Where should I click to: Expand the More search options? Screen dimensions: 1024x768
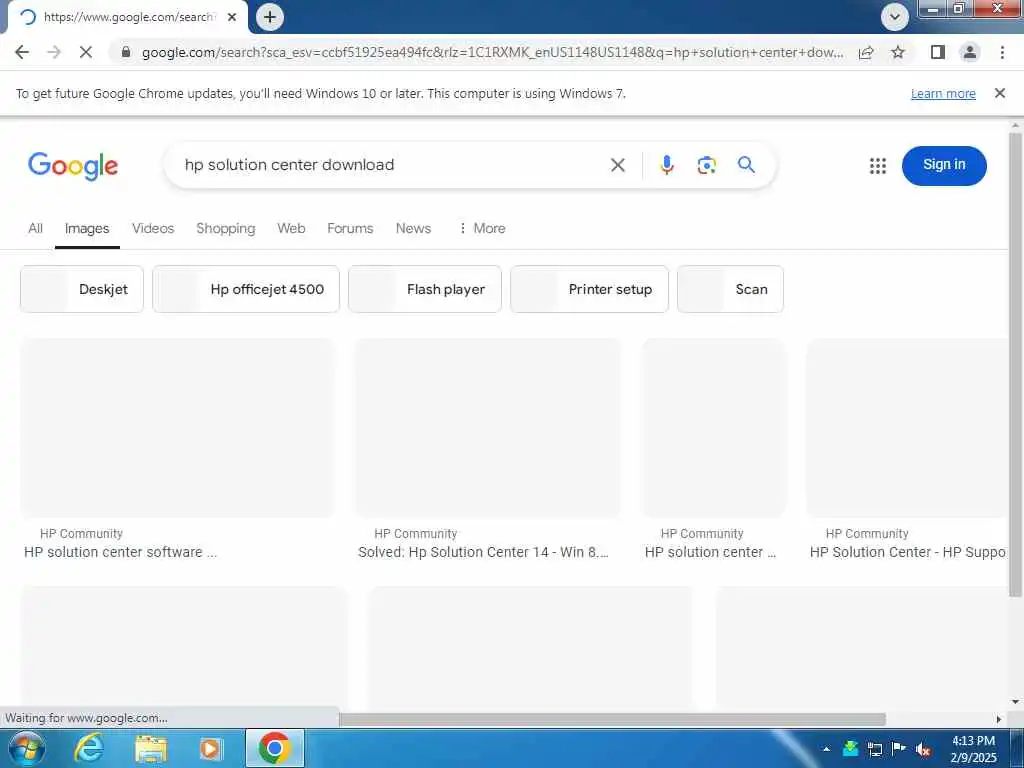[482, 229]
